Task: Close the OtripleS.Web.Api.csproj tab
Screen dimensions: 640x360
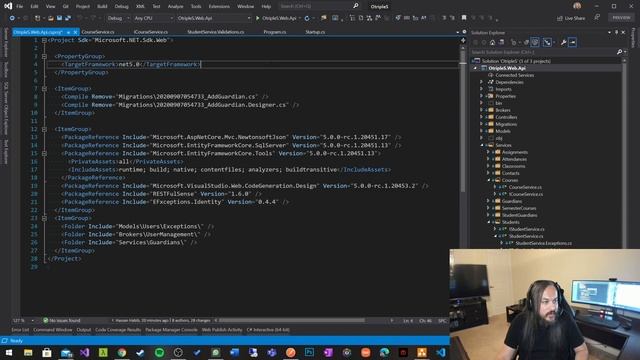Action: click(x=75, y=32)
